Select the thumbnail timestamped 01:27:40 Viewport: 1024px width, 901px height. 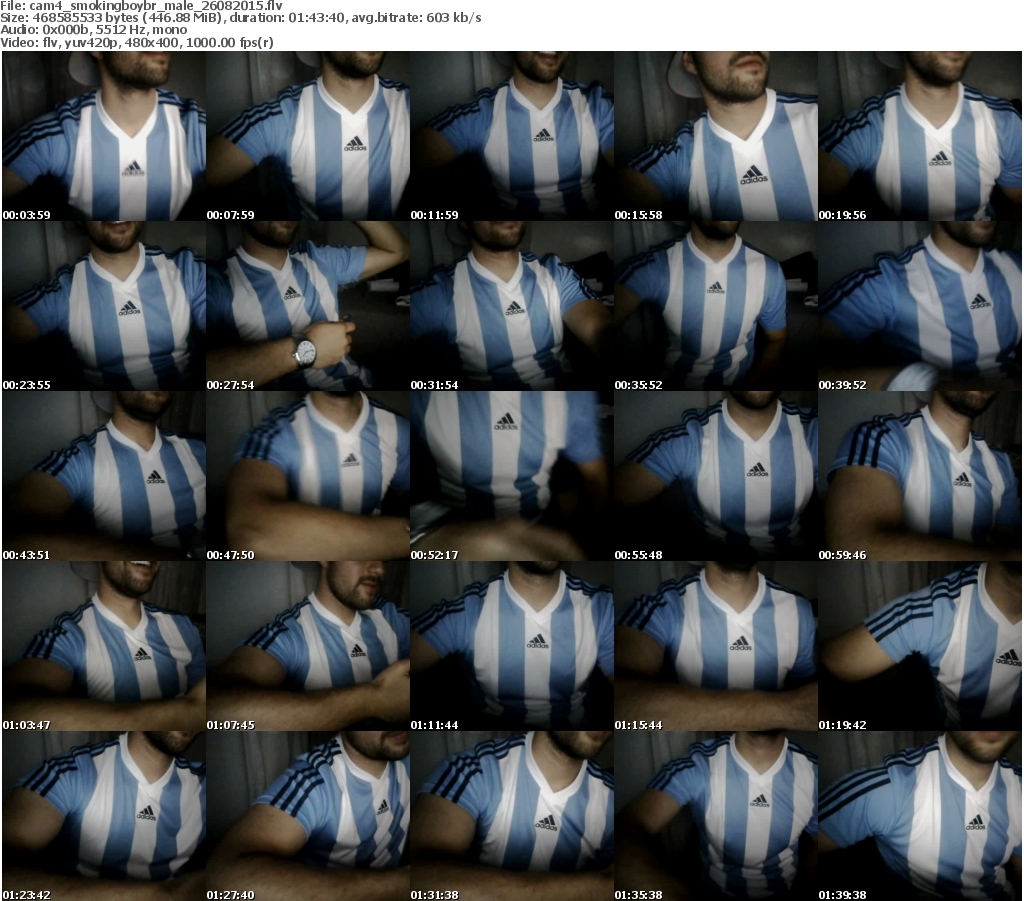pos(308,816)
